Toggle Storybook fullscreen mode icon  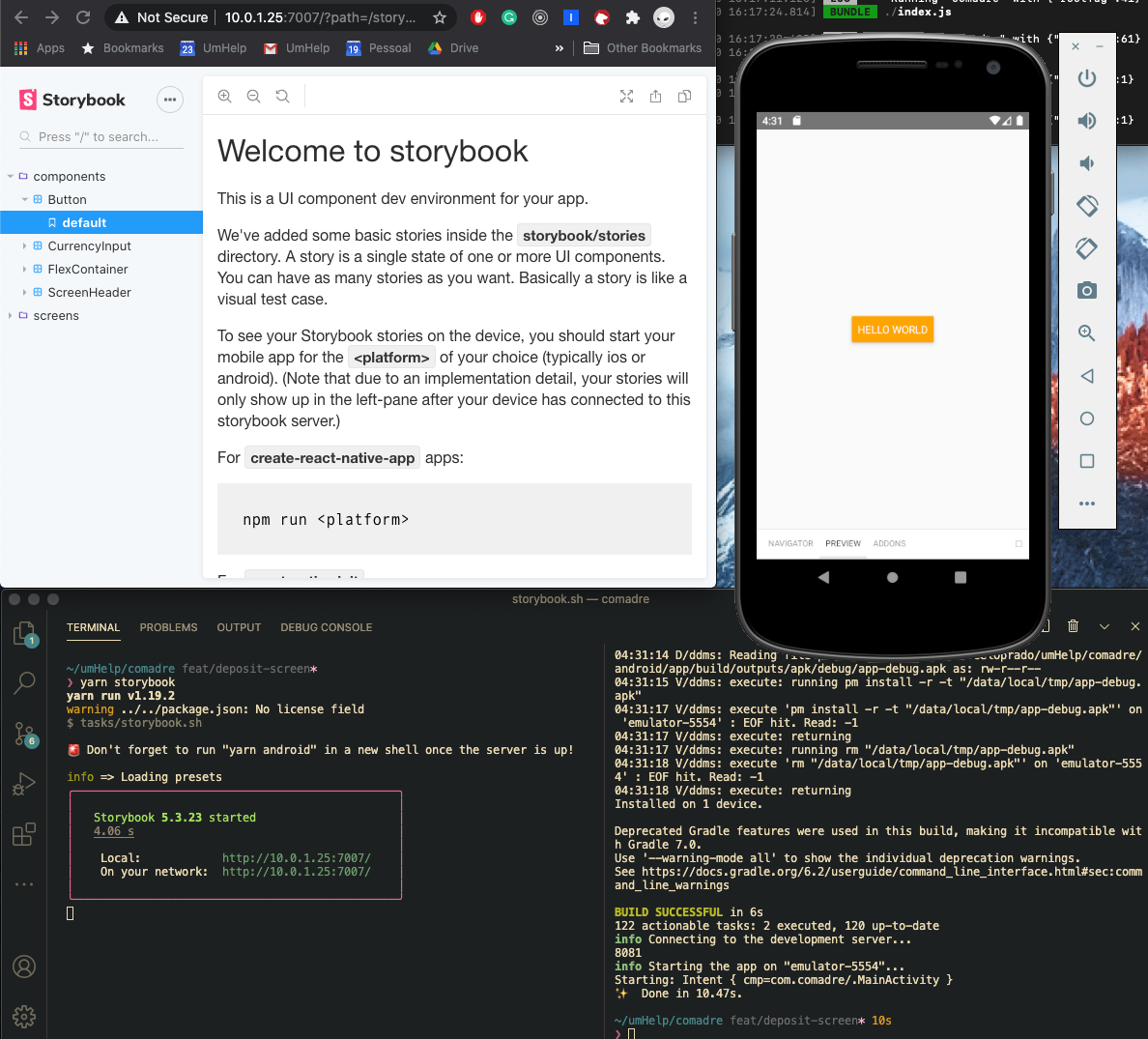click(627, 96)
